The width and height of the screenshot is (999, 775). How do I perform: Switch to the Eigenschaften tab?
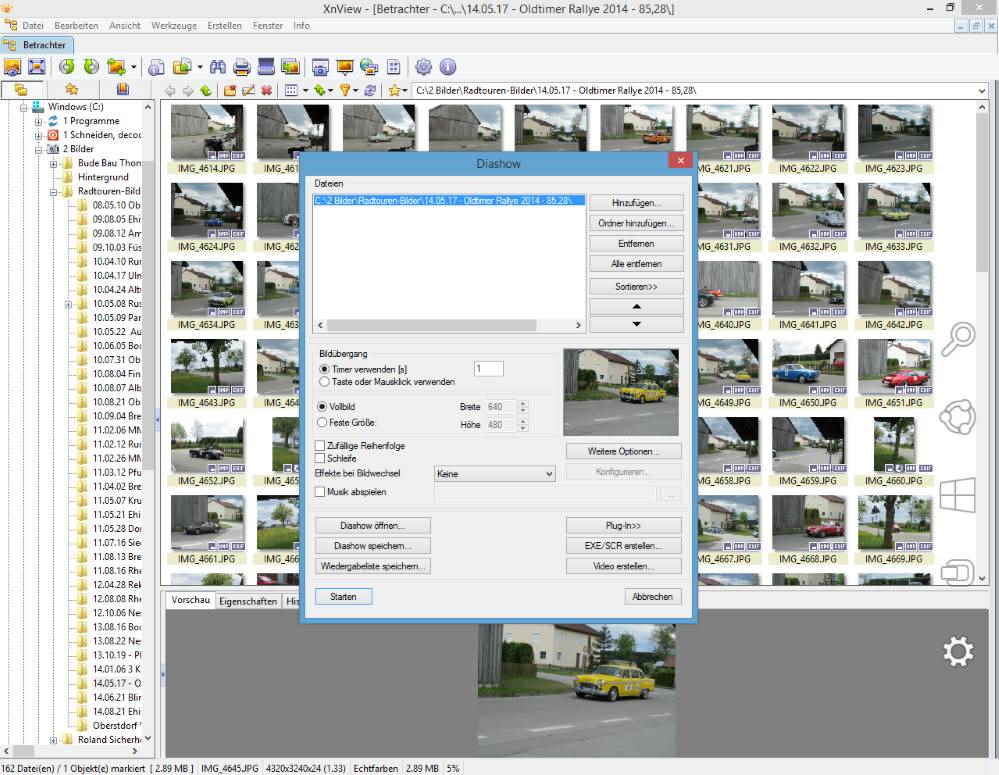[248, 601]
